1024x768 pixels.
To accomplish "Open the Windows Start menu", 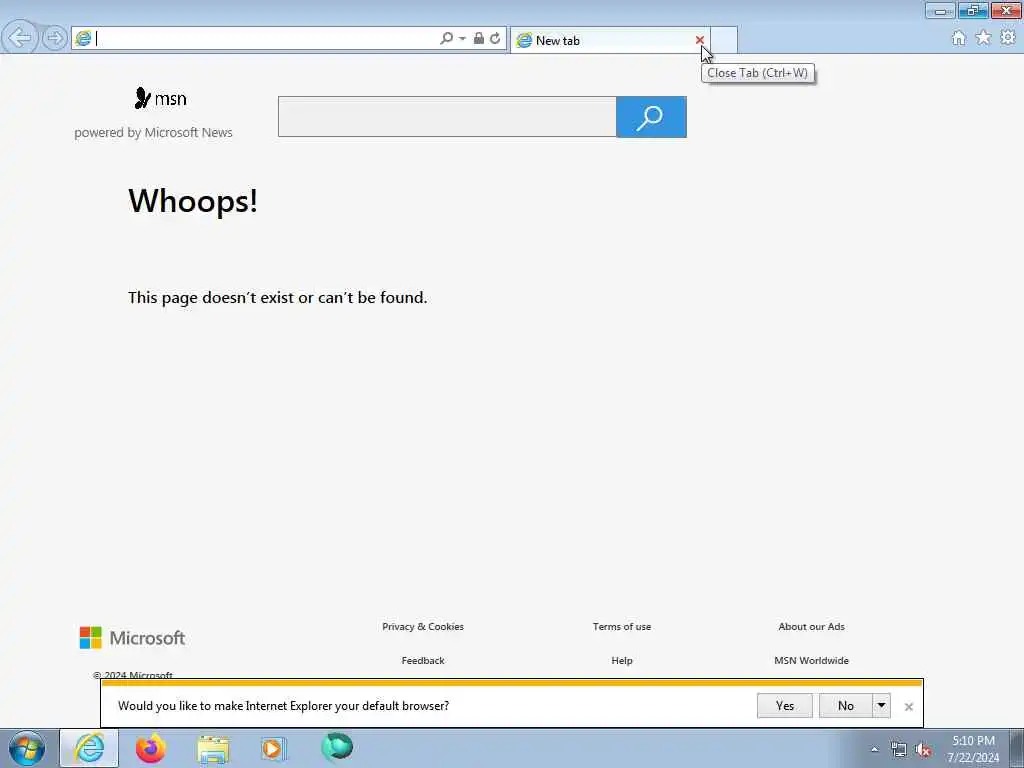I will pos(27,748).
